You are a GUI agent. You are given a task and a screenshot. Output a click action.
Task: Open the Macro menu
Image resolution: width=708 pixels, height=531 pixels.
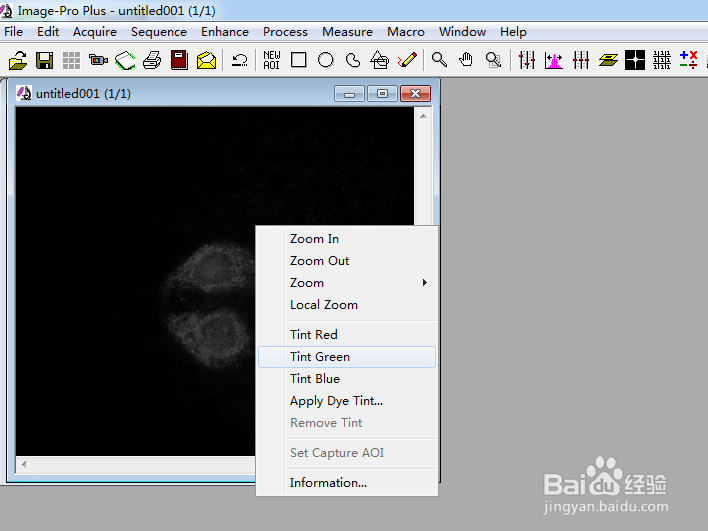(x=405, y=32)
